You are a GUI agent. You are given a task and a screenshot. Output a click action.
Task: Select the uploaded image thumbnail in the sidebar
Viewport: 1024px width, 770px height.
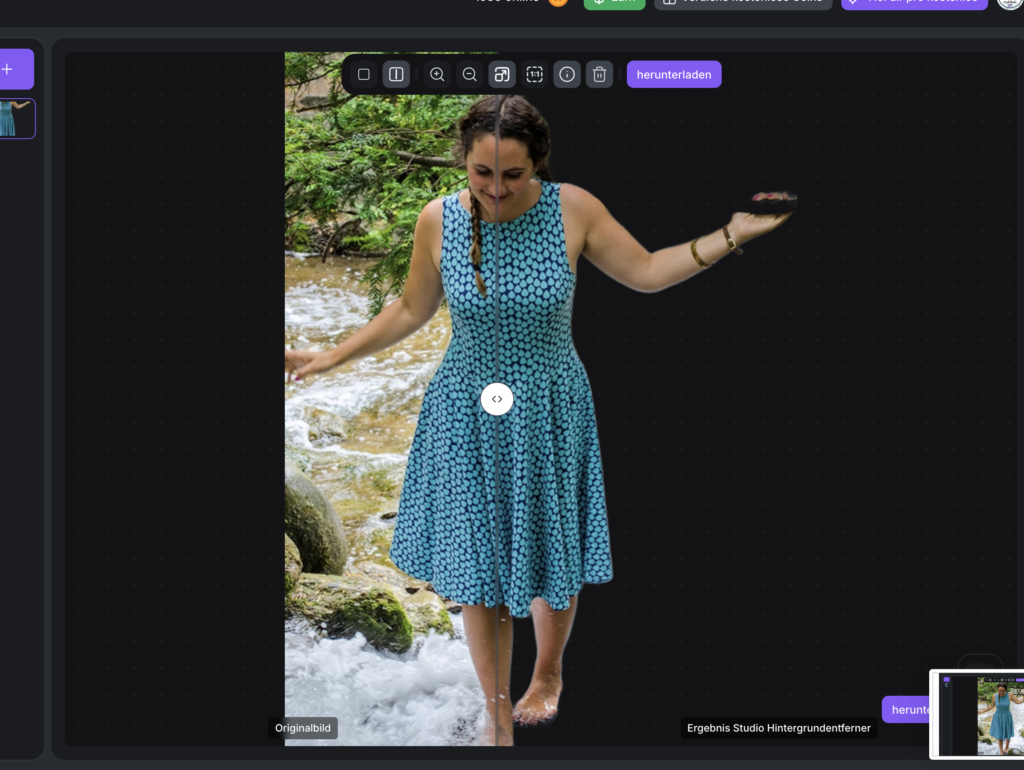tap(17, 119)
